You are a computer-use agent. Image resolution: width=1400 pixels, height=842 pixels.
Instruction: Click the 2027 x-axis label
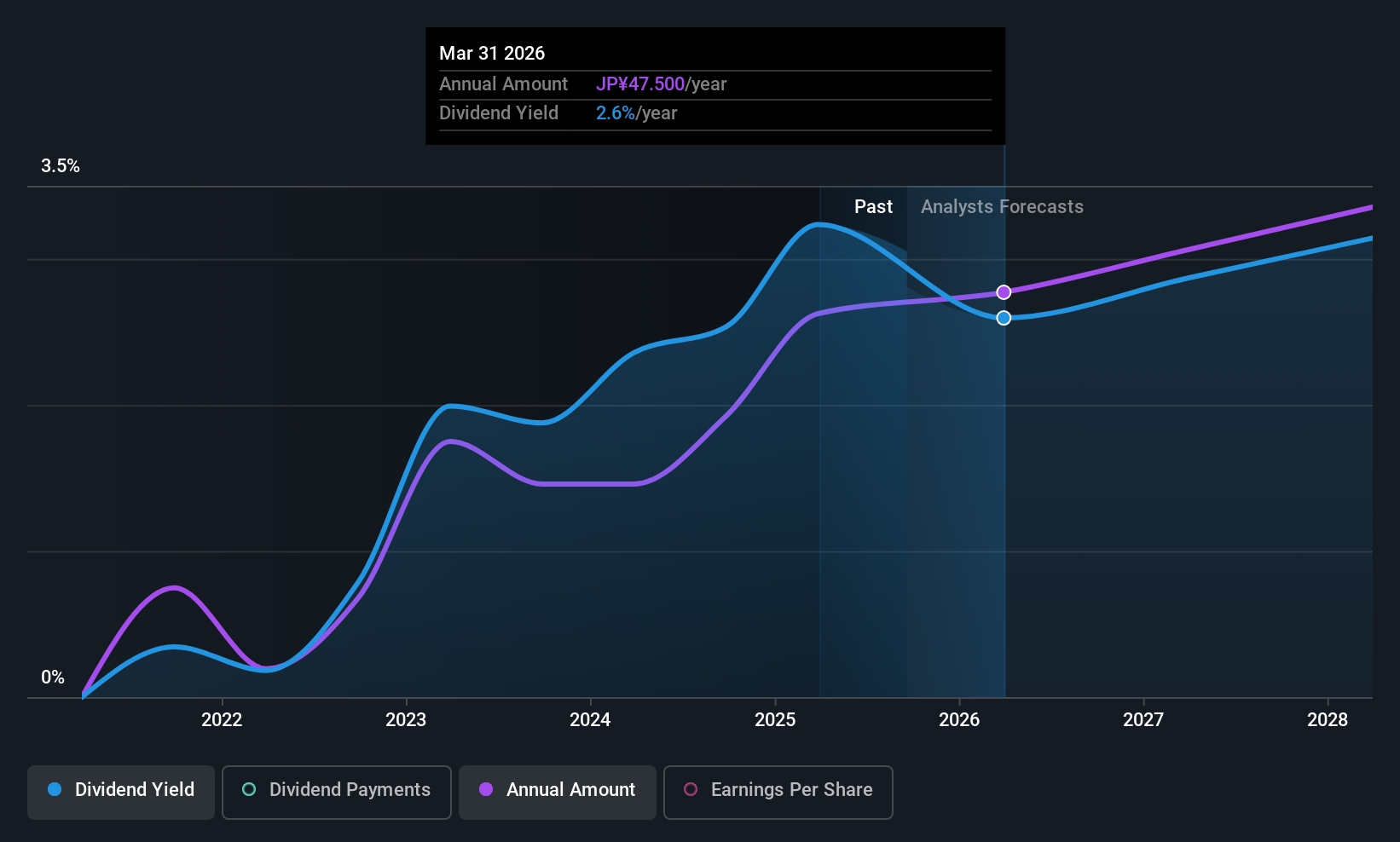[1143, 720]
